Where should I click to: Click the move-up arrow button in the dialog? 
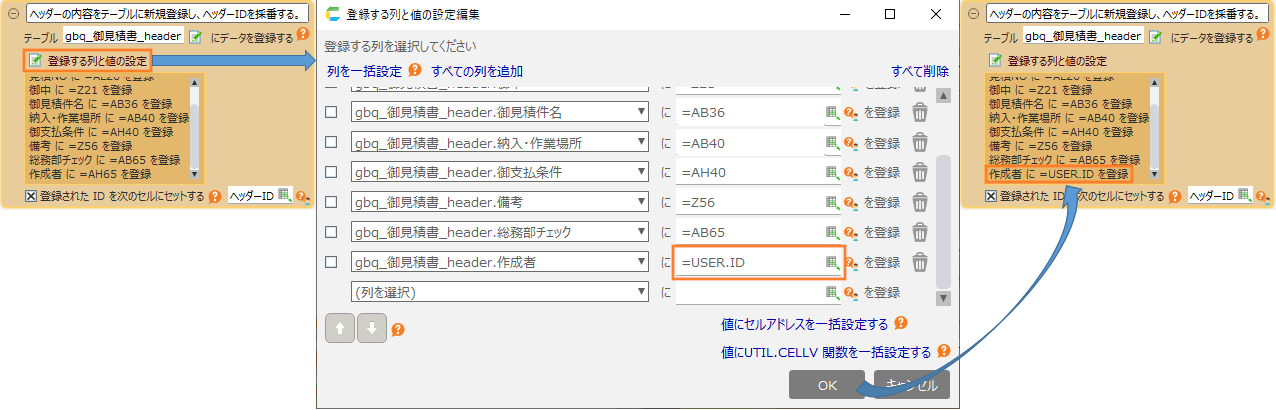(x=341, y=329)
